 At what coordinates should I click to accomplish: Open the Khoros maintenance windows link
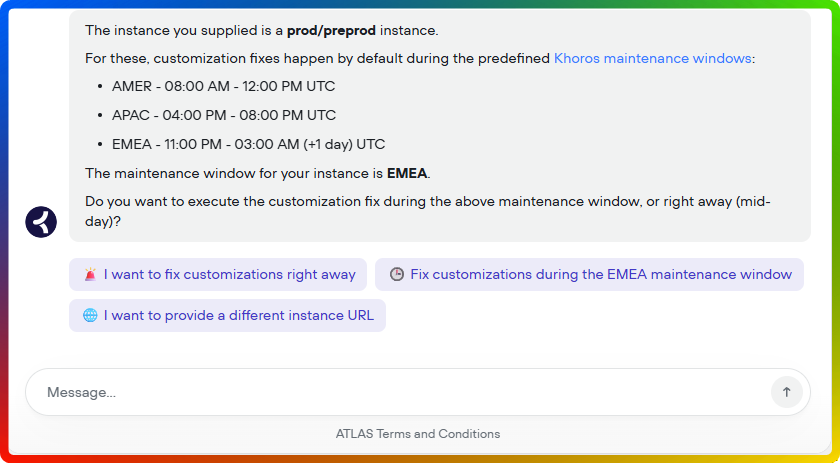[652, 58]
